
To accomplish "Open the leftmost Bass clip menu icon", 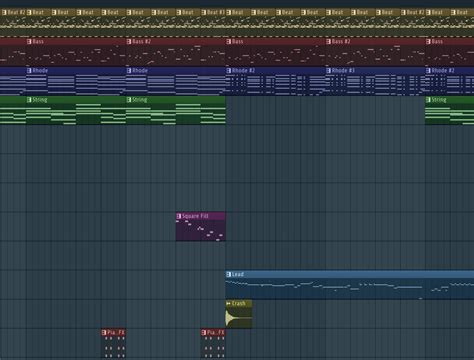I will point(29,42).
